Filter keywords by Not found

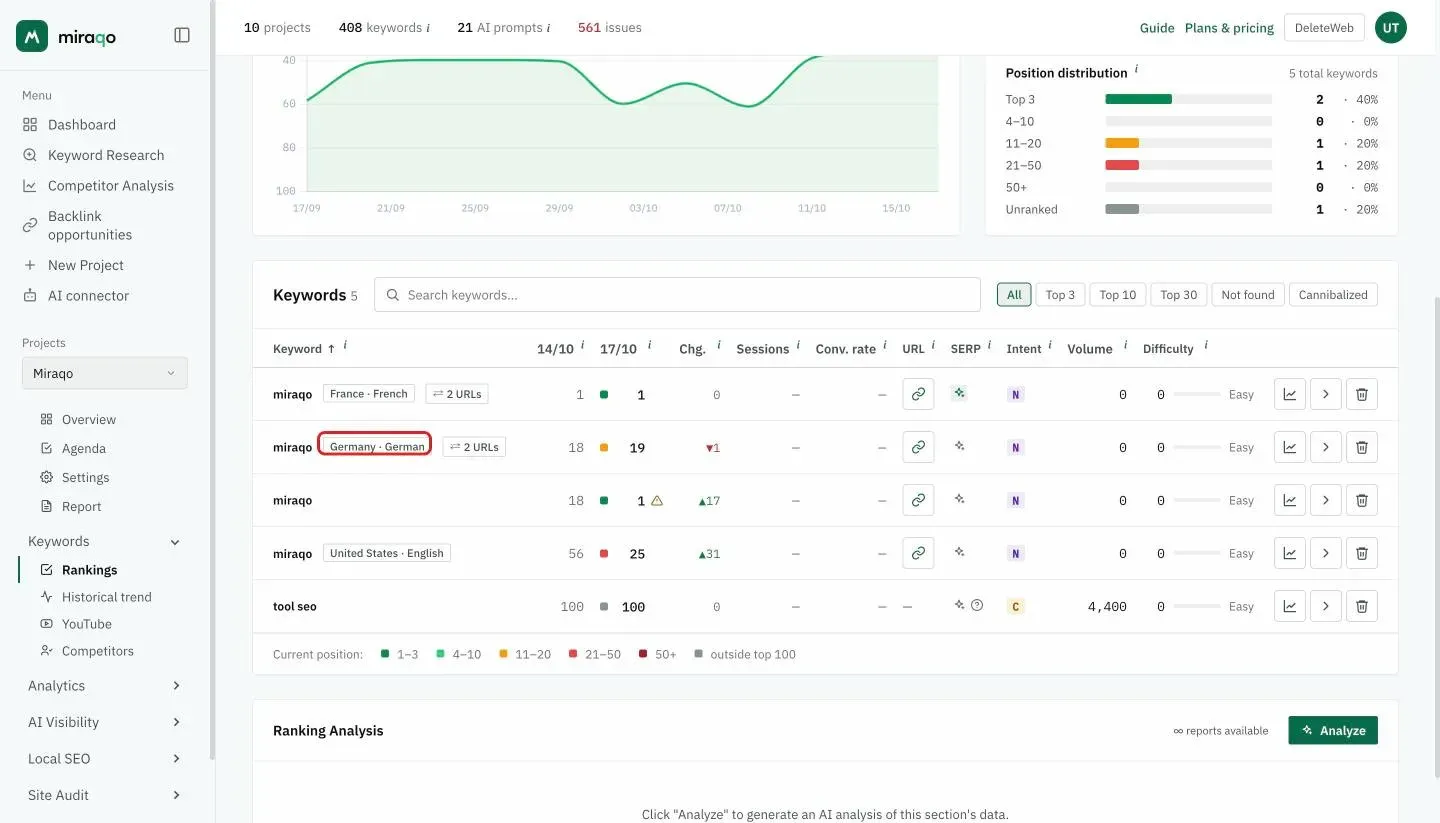pos(1248,295)
